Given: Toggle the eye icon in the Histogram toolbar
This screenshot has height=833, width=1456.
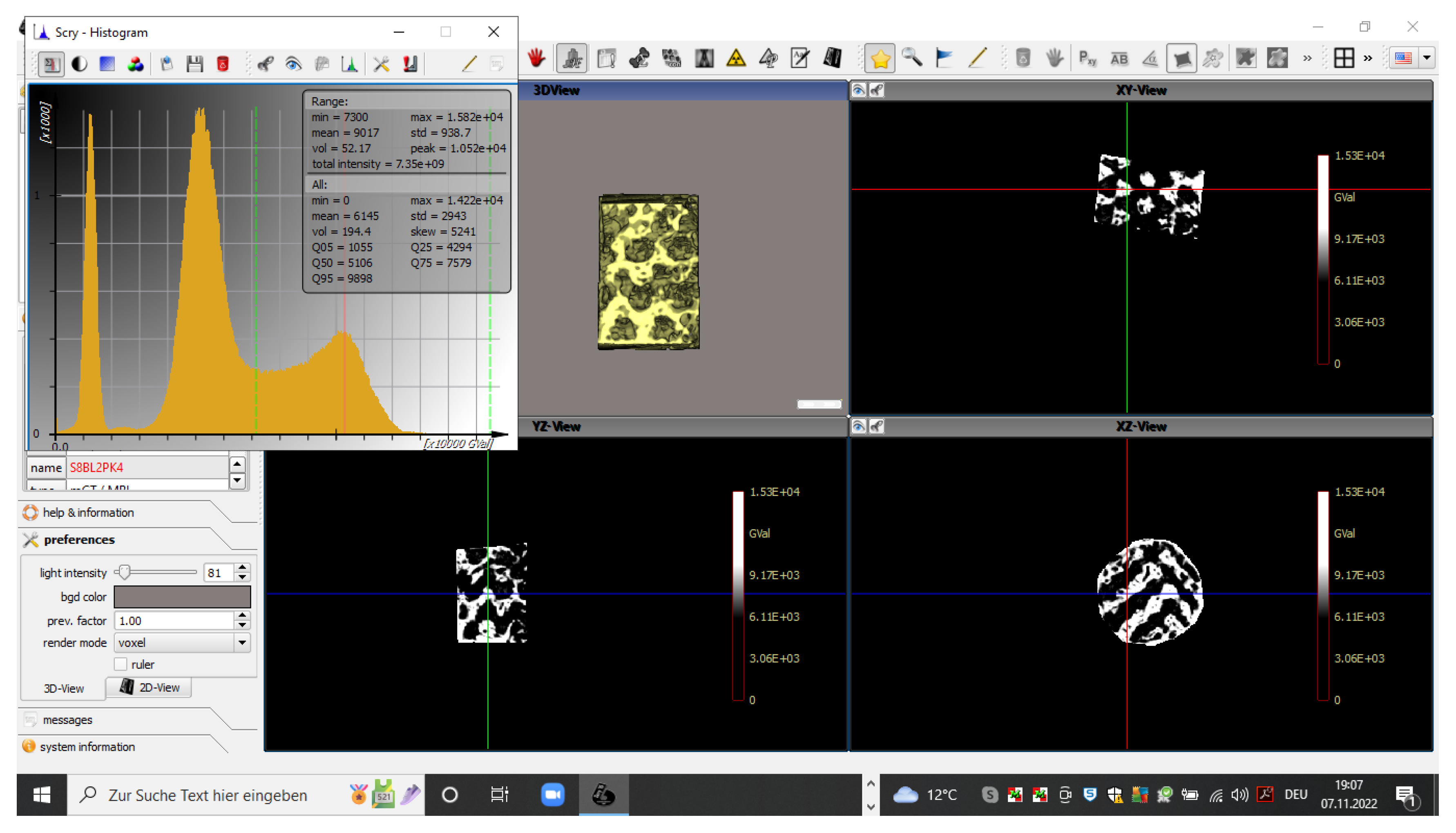Looking at the screenshot, I should click(x=293, y=63).
